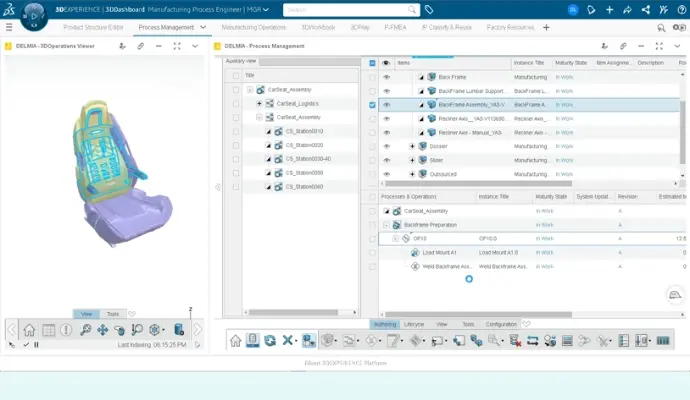Open the Process Management tab dropdown arrow
This screenshot has height=400, width=690.
pos(203,27)
